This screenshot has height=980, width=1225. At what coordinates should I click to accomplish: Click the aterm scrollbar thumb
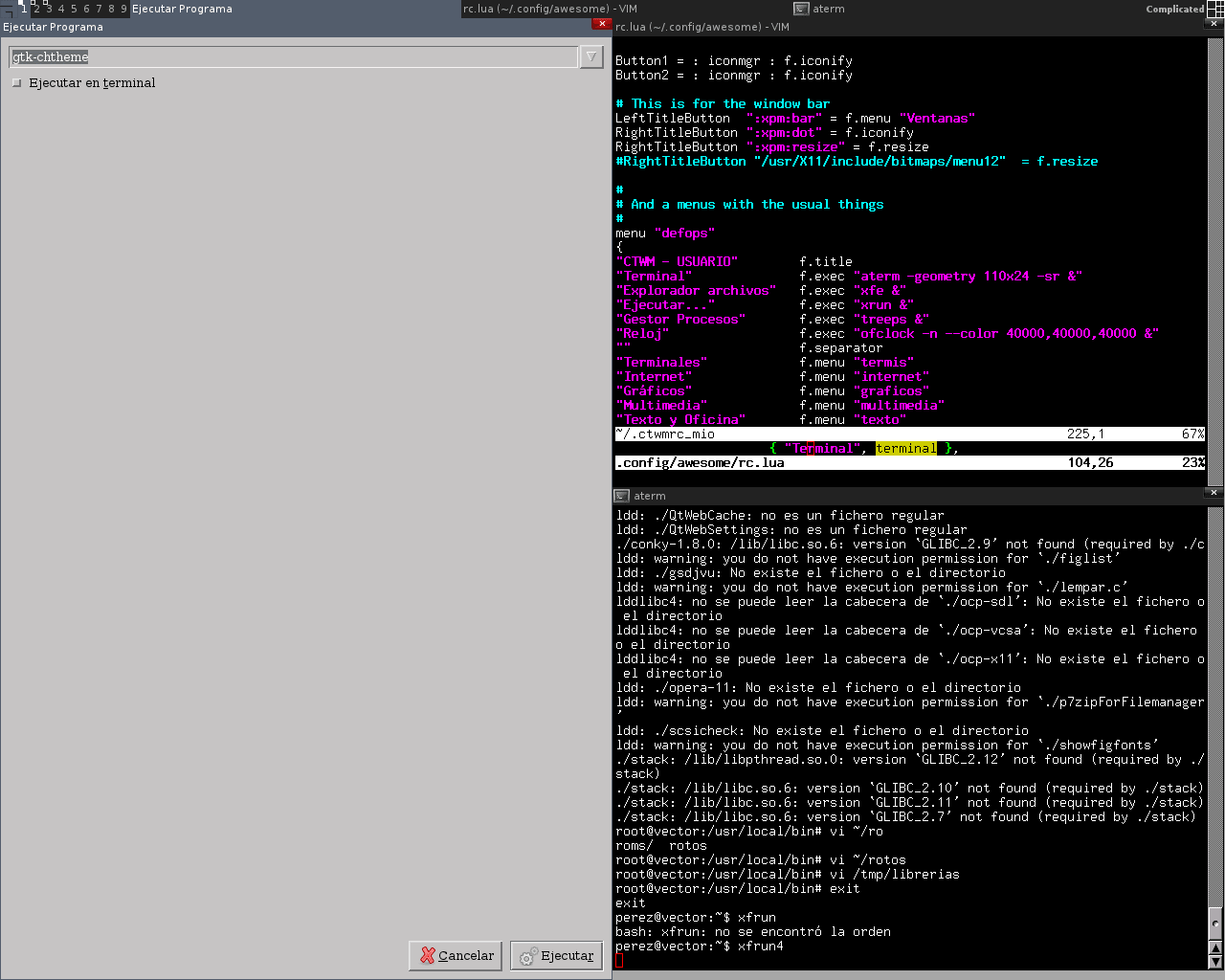(1216, 924)
